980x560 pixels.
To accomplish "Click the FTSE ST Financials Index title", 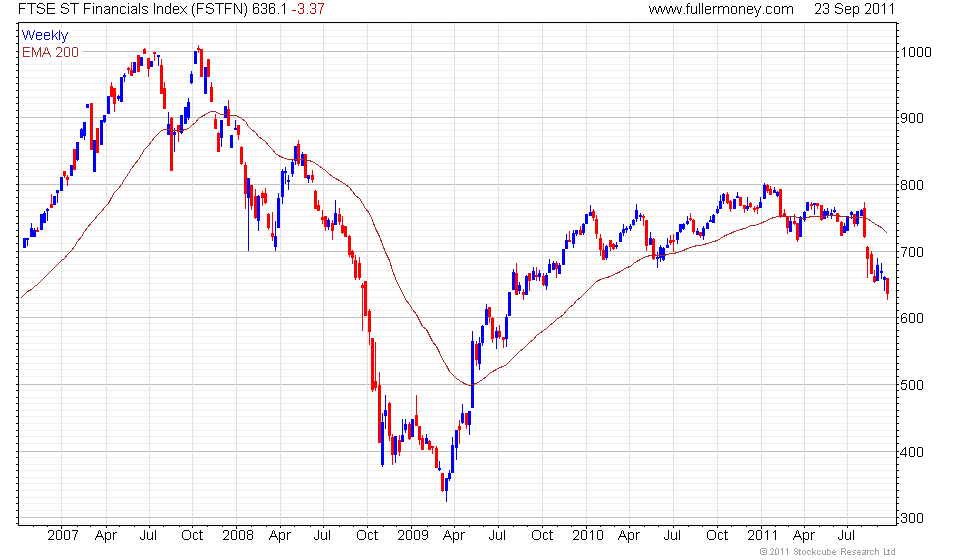I will click(132, 9).
